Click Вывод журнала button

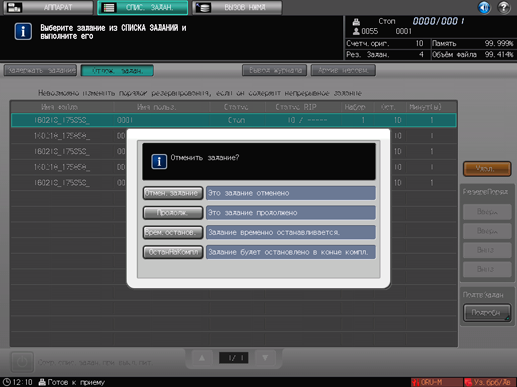275,70
